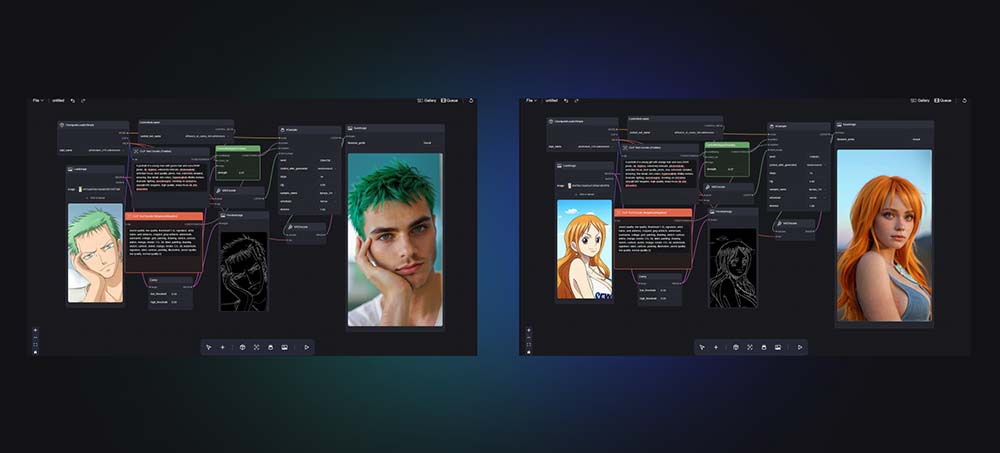Toggle the lock icon in the green-haired window's bottom toolbar
Image resolution: width=1000 pixels, height=453 pixels.
pos(270,347)
